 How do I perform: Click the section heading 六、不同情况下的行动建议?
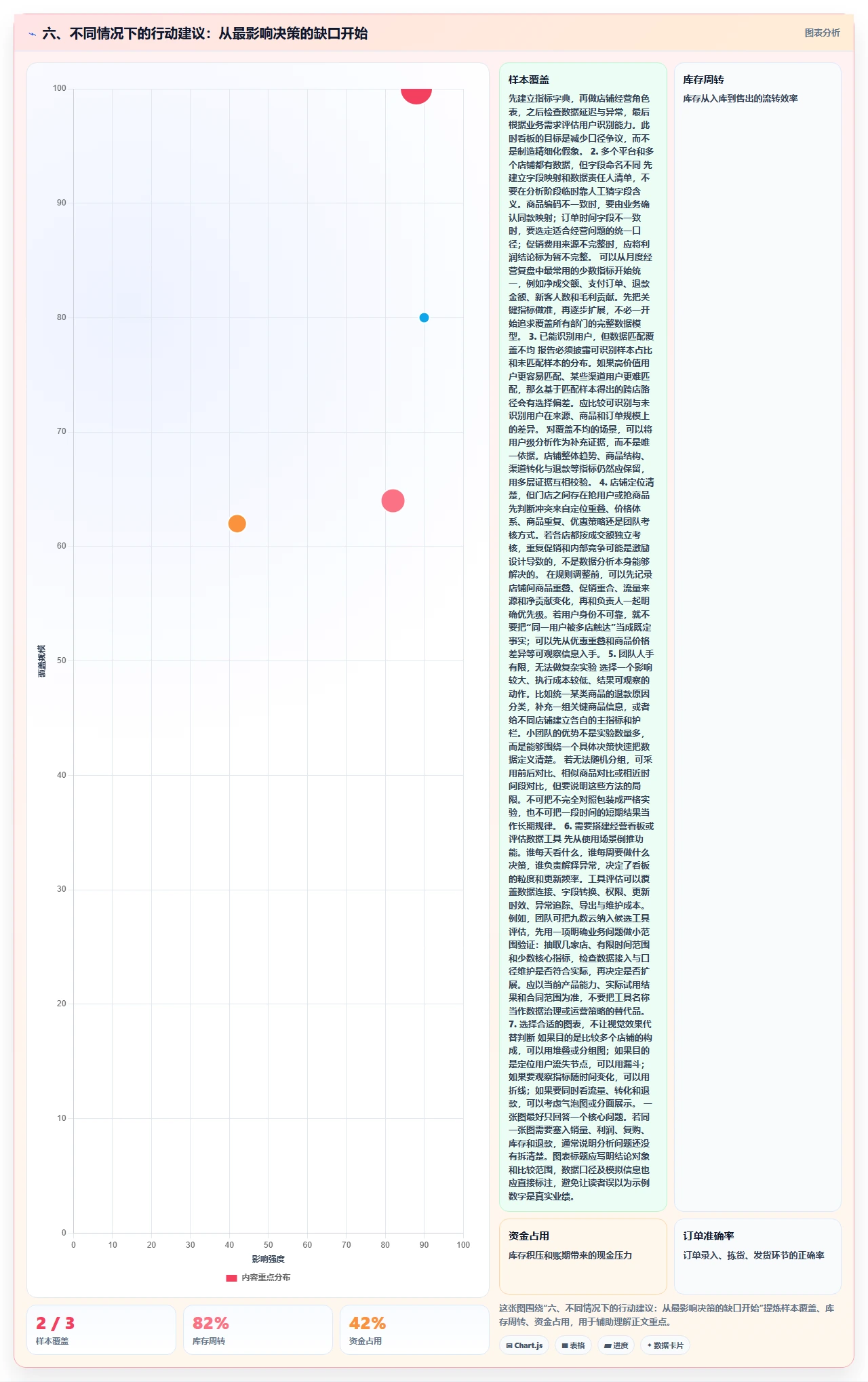pyautogui.click(x=205, y=33)
